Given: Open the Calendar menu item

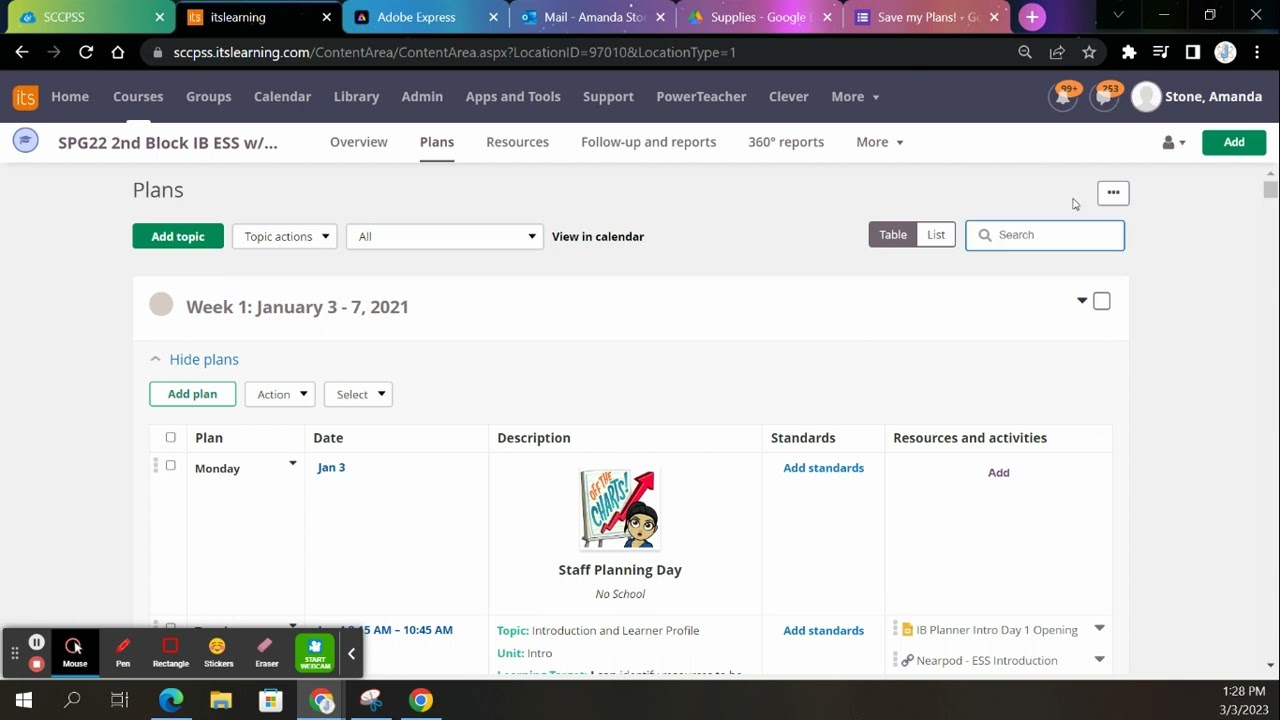Looking at the screenshot, I should tap(282, 97).
